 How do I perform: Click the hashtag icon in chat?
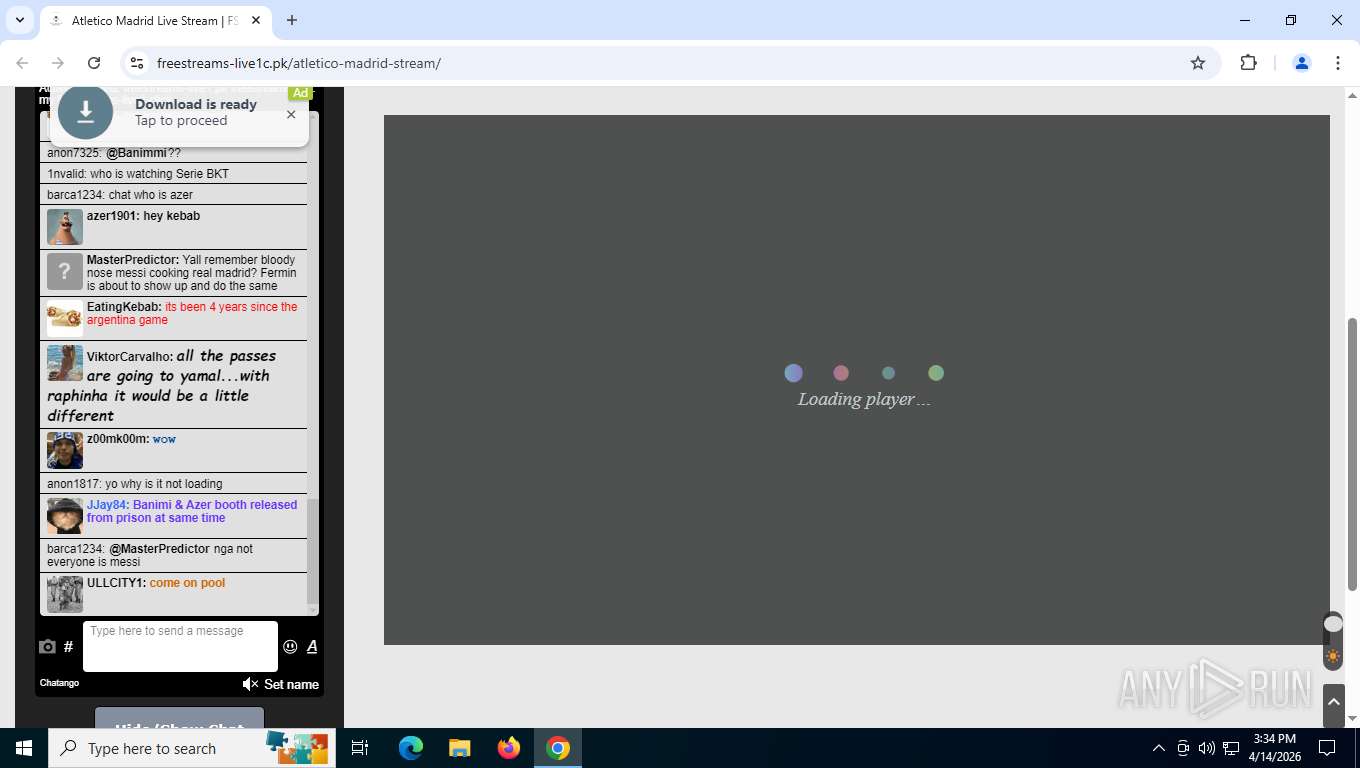68,647
